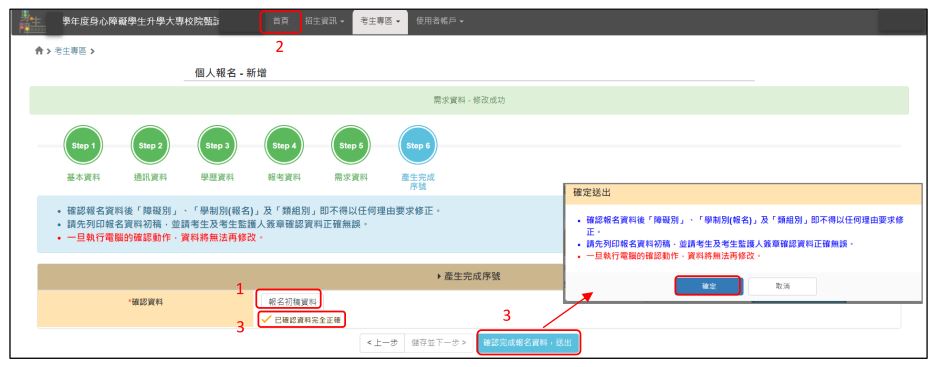Go to Step 3 學歷資料 circle
Image resolution: width=941 pixels, height=367 pixels.
(x=217, y=145)
